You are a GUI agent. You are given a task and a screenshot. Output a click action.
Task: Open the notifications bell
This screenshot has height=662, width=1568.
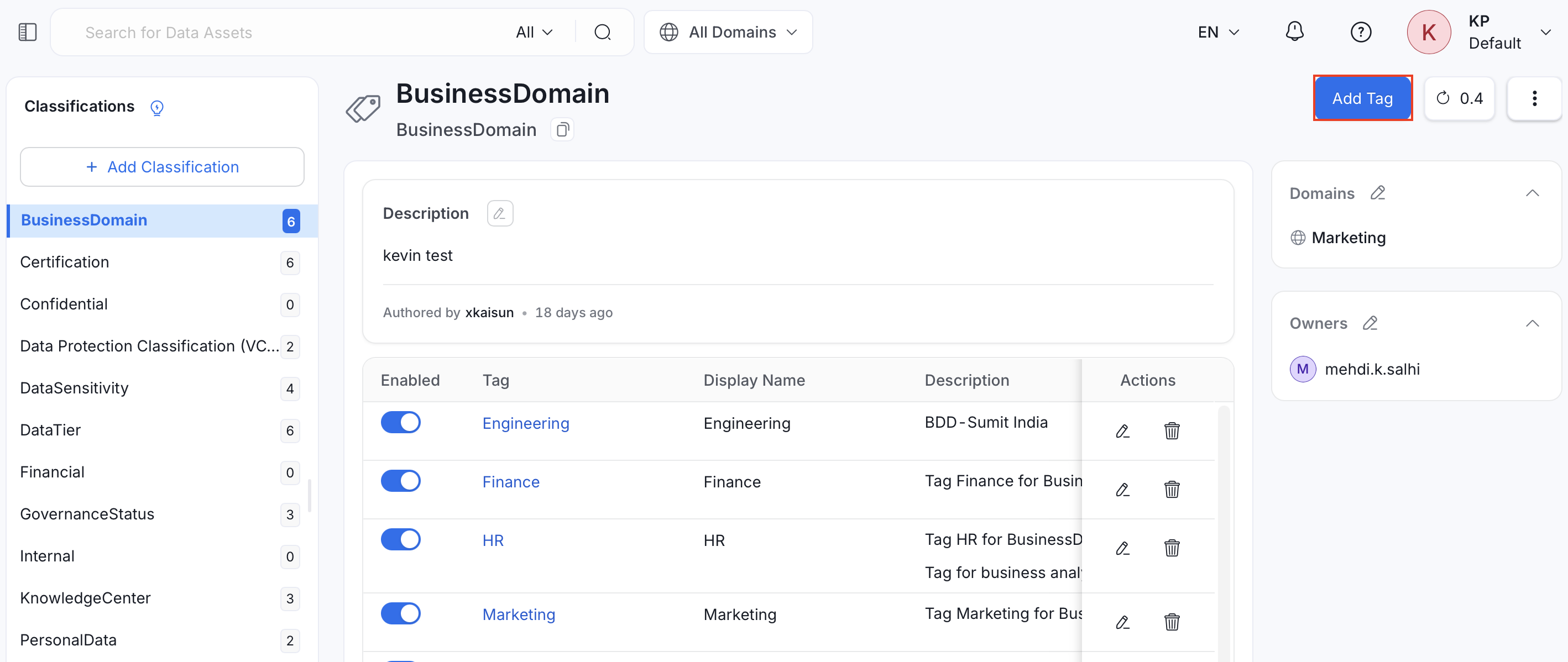click(1294, 31)
